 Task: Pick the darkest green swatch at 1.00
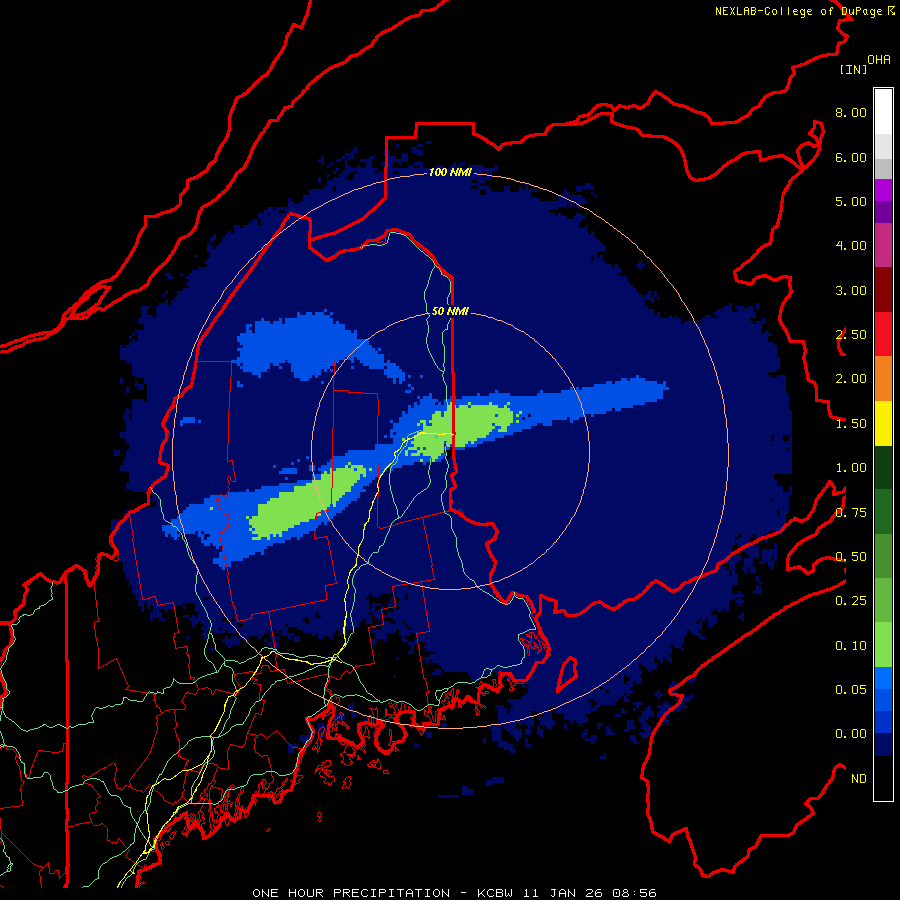tap(883, 467)
